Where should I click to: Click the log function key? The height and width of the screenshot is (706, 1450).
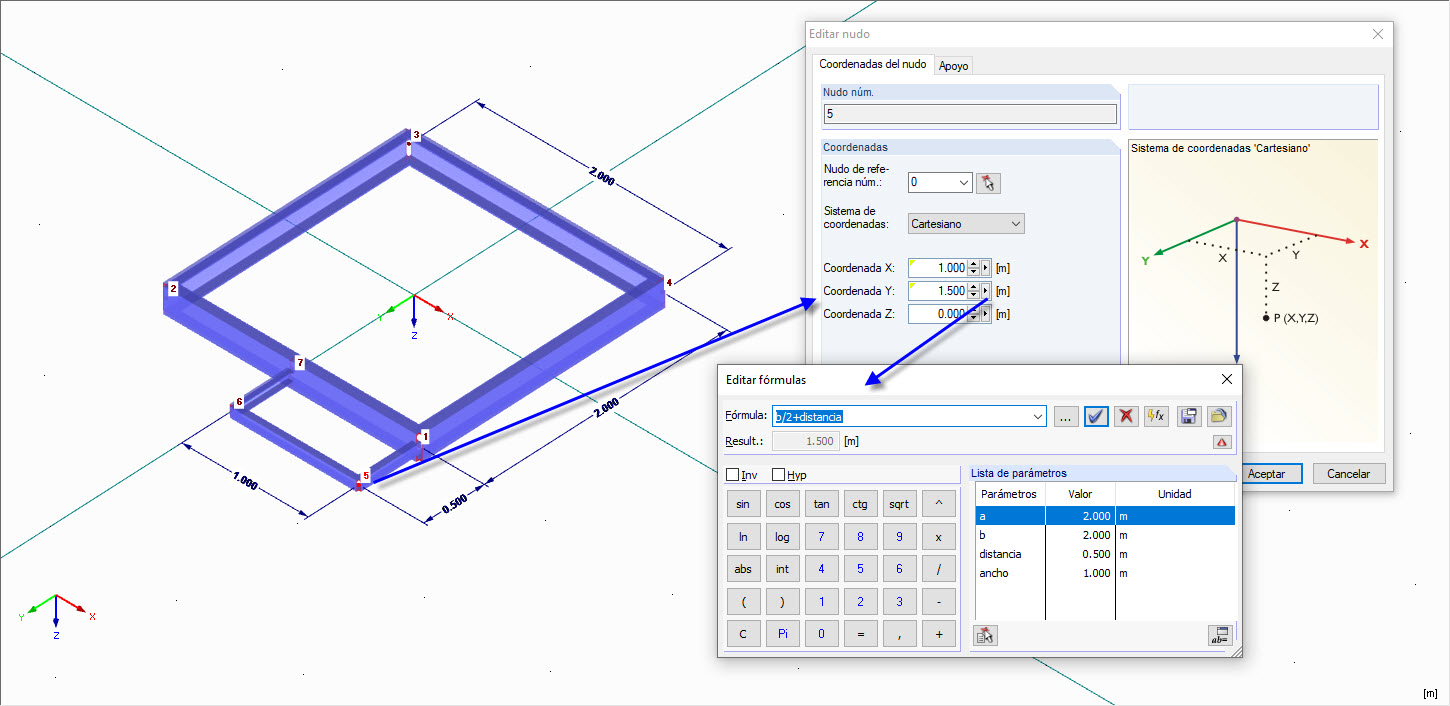point(782,537)
